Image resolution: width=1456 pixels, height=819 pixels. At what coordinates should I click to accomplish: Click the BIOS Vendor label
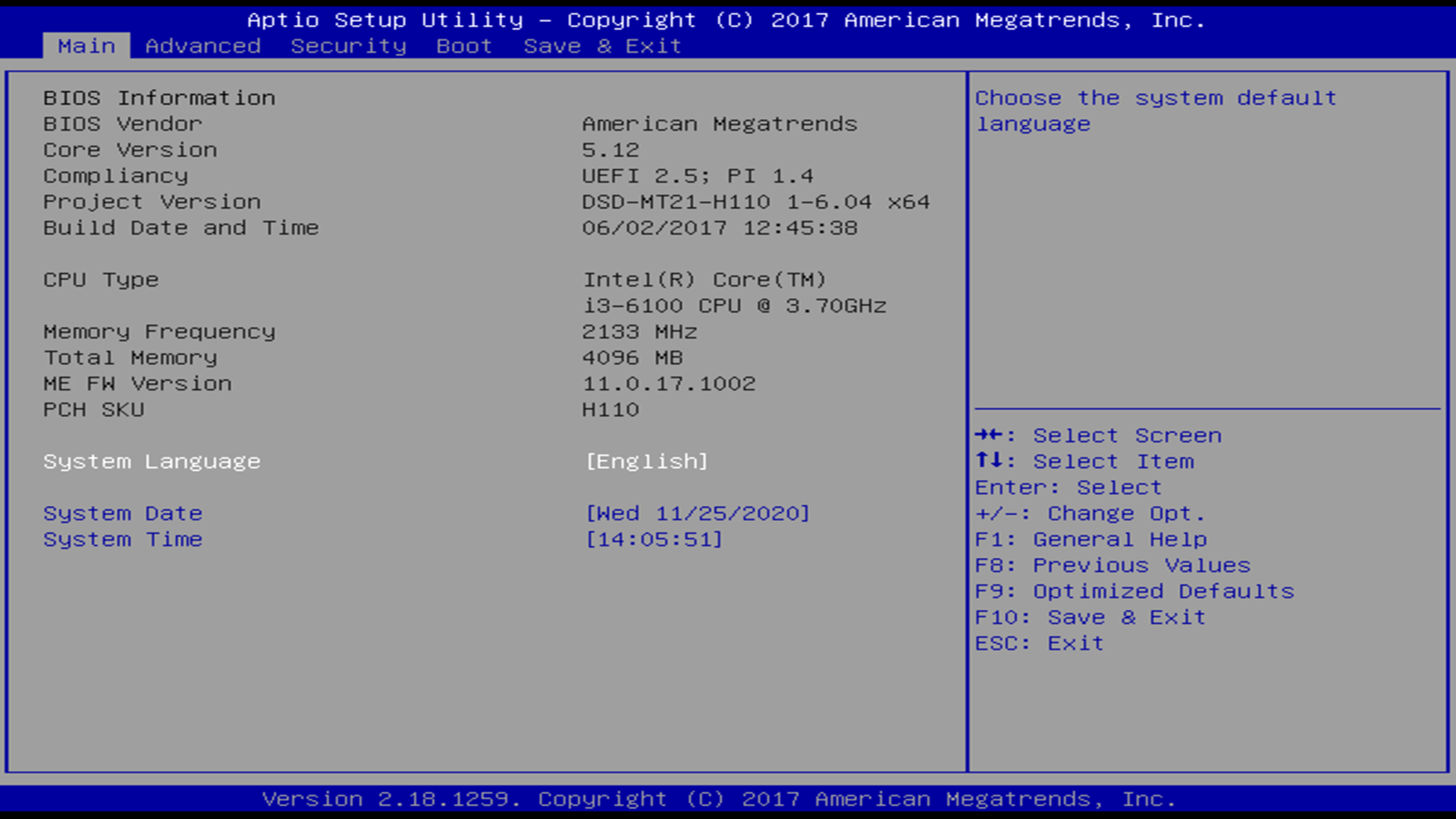click(x=123, y=124)
